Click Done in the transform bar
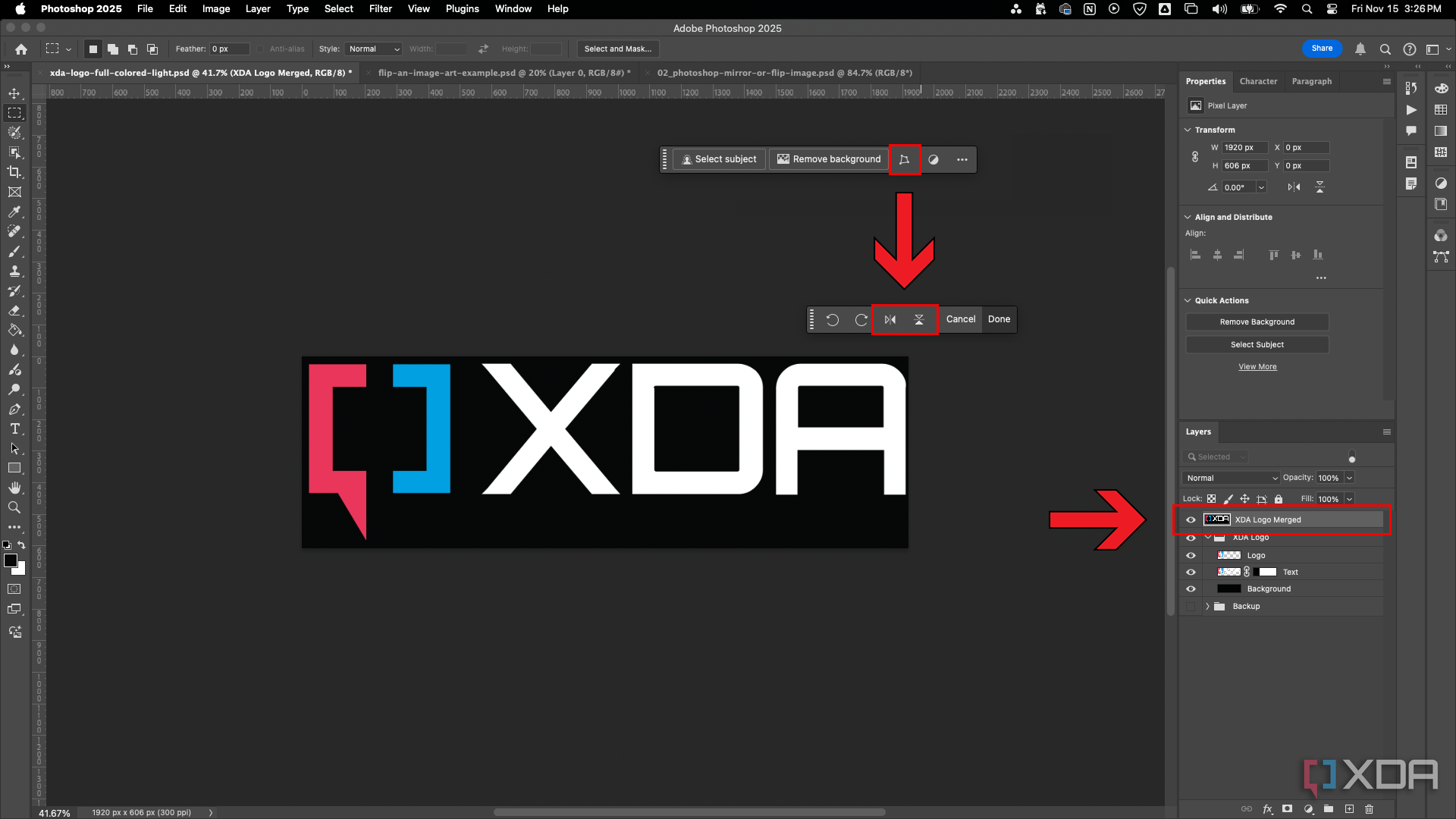This screenshot has width=1456, height=819. [999, 319]
